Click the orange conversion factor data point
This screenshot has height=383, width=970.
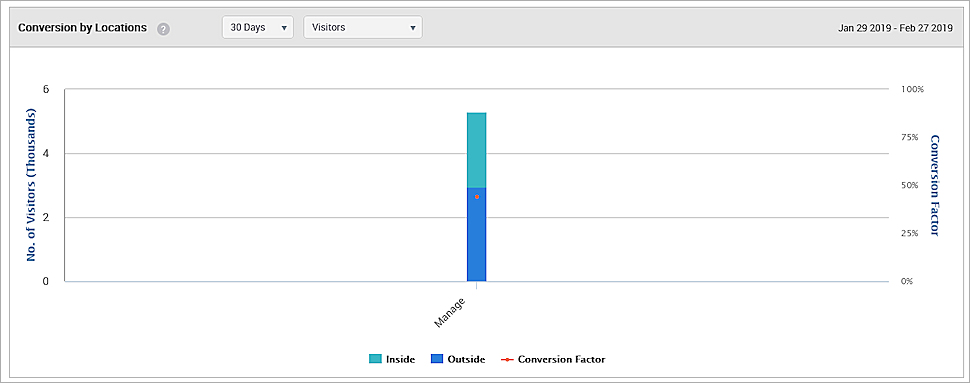(477, 197)
